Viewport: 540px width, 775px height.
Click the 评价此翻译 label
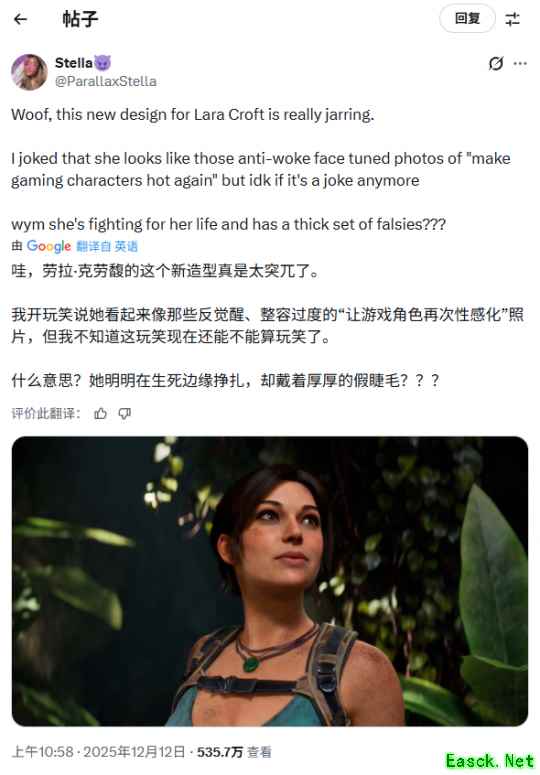pyautogui.click(x=46, y=413)
